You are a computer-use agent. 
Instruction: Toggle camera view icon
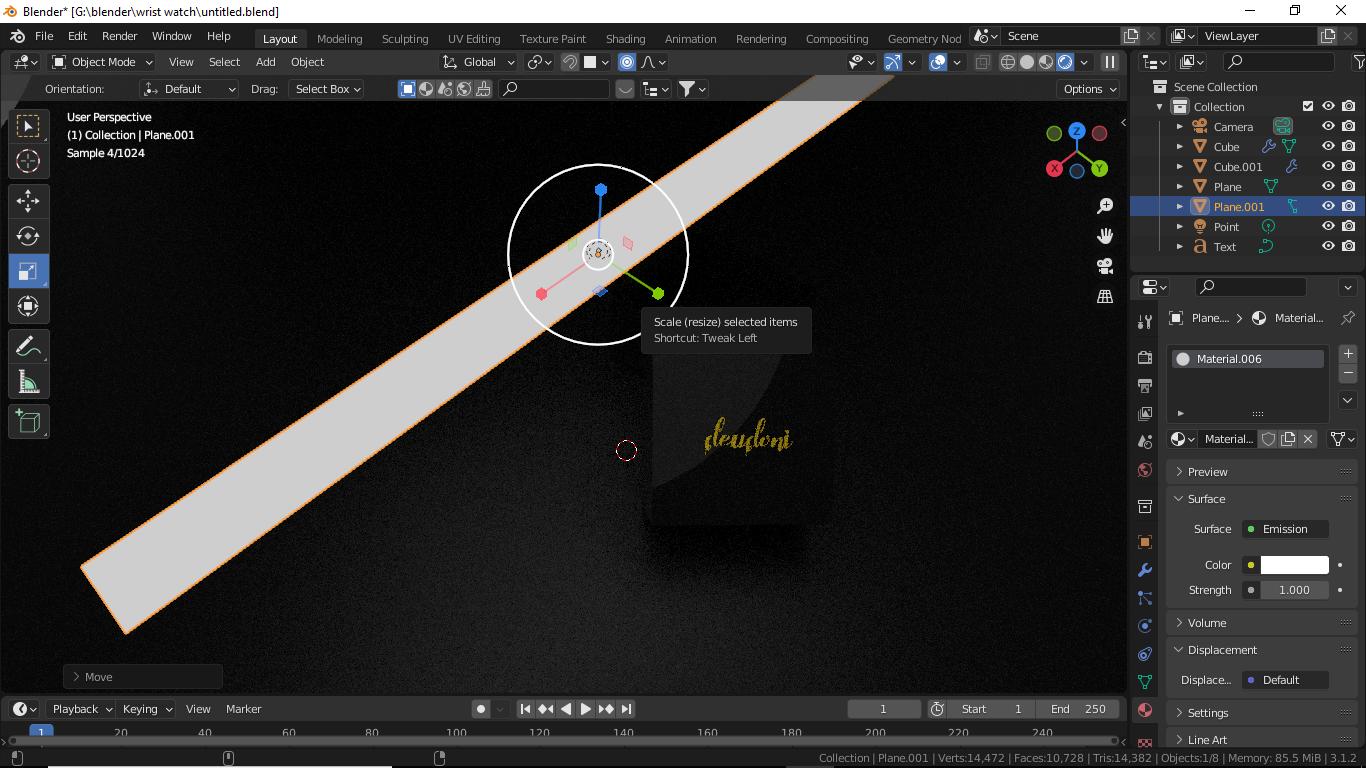click(x=1105, y=266)
